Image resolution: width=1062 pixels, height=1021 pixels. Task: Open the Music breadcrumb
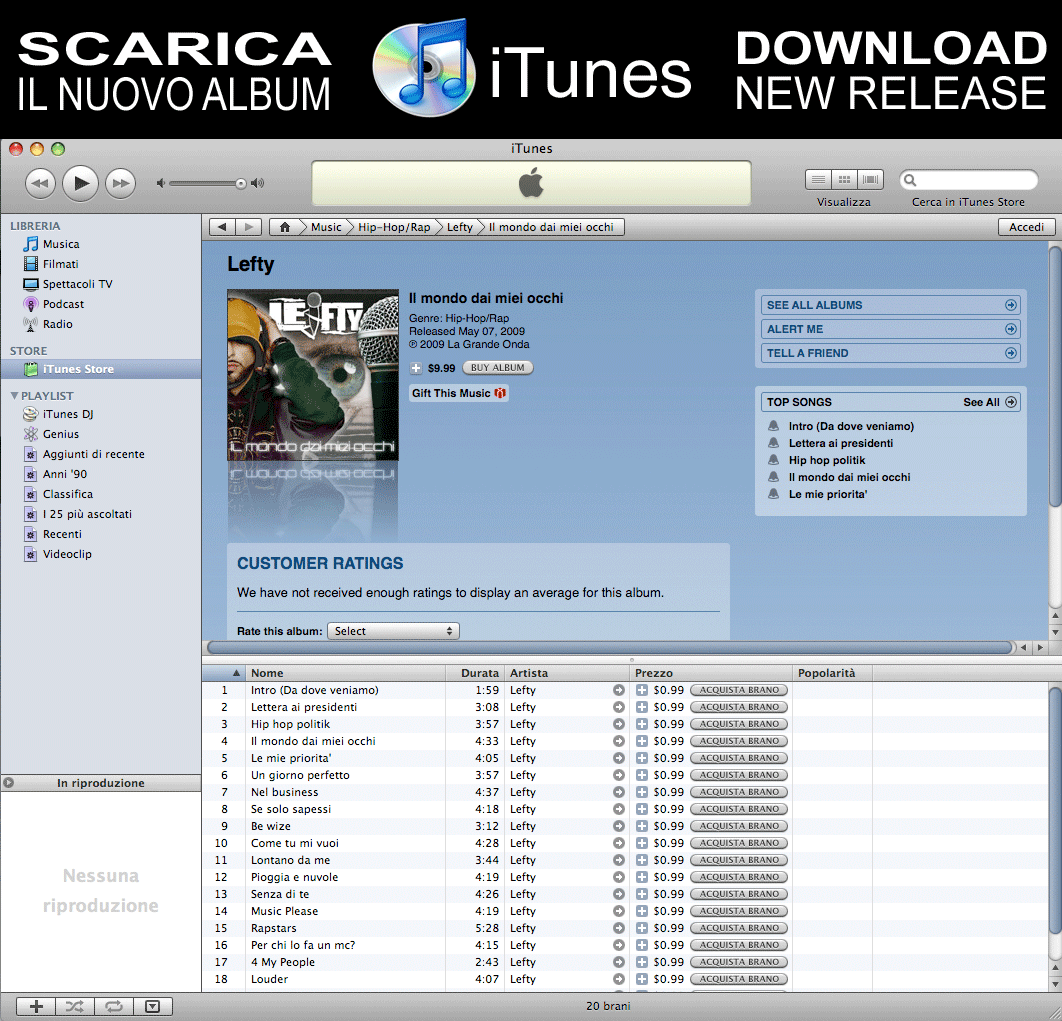click(326, 227)
